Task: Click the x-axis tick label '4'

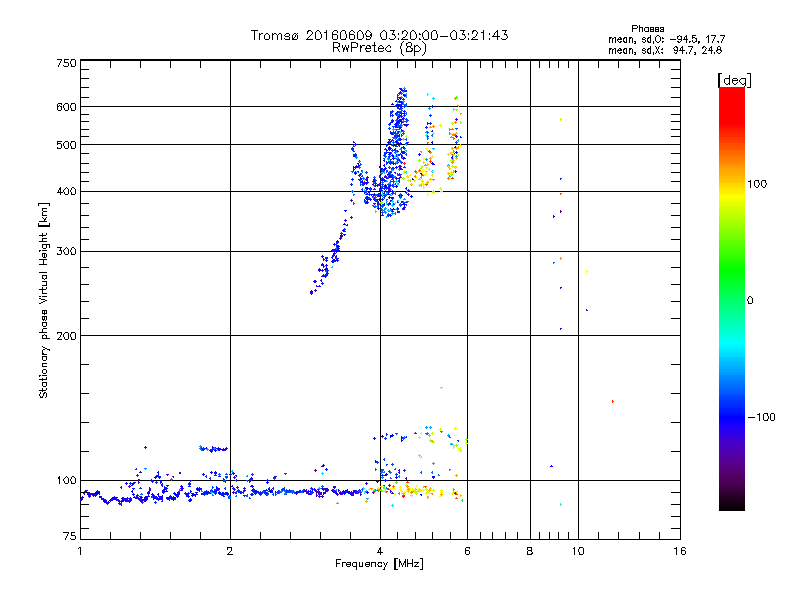Action: (380, 551)
